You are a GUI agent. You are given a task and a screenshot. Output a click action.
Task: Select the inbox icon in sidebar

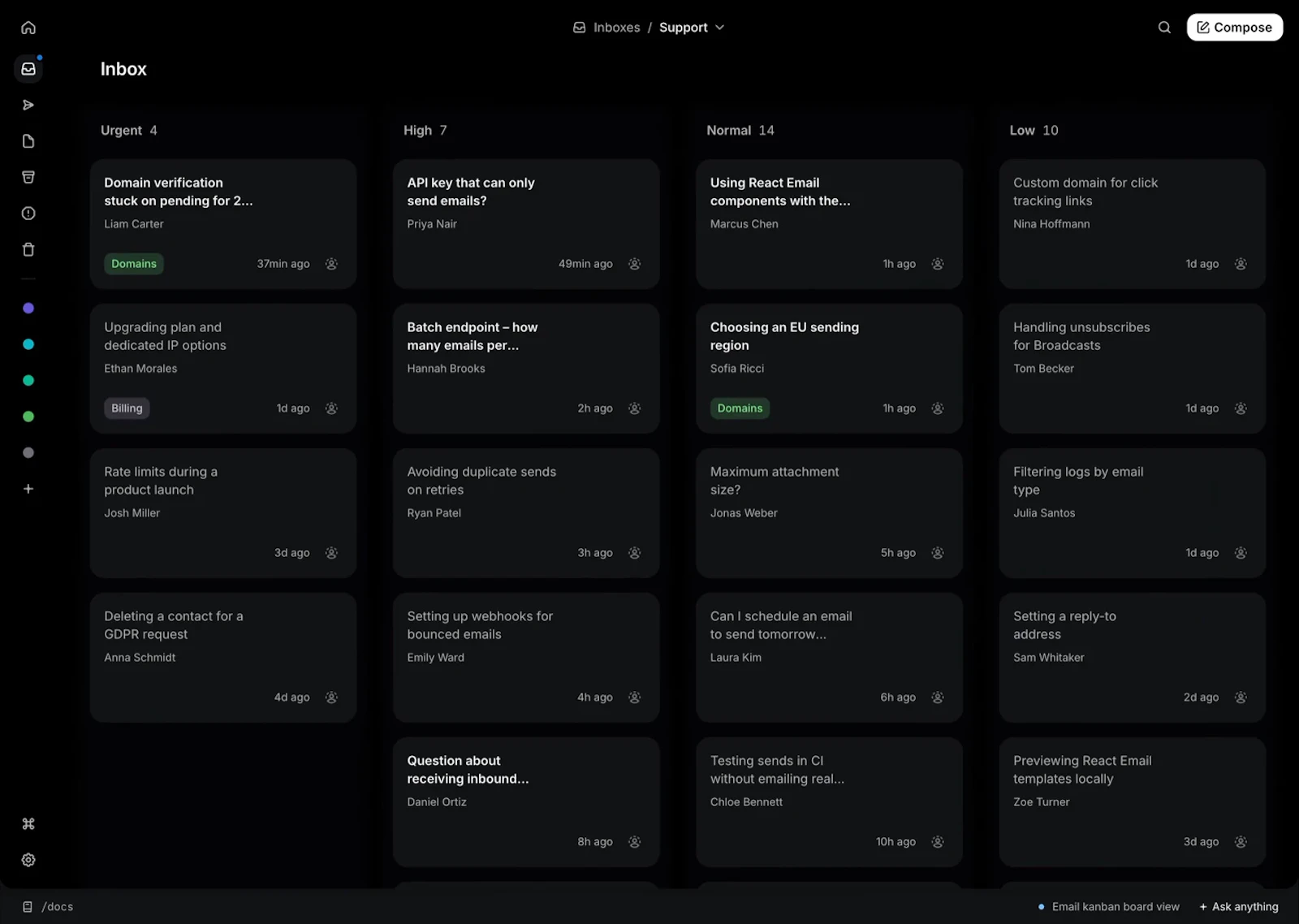[x=28, y=69]
